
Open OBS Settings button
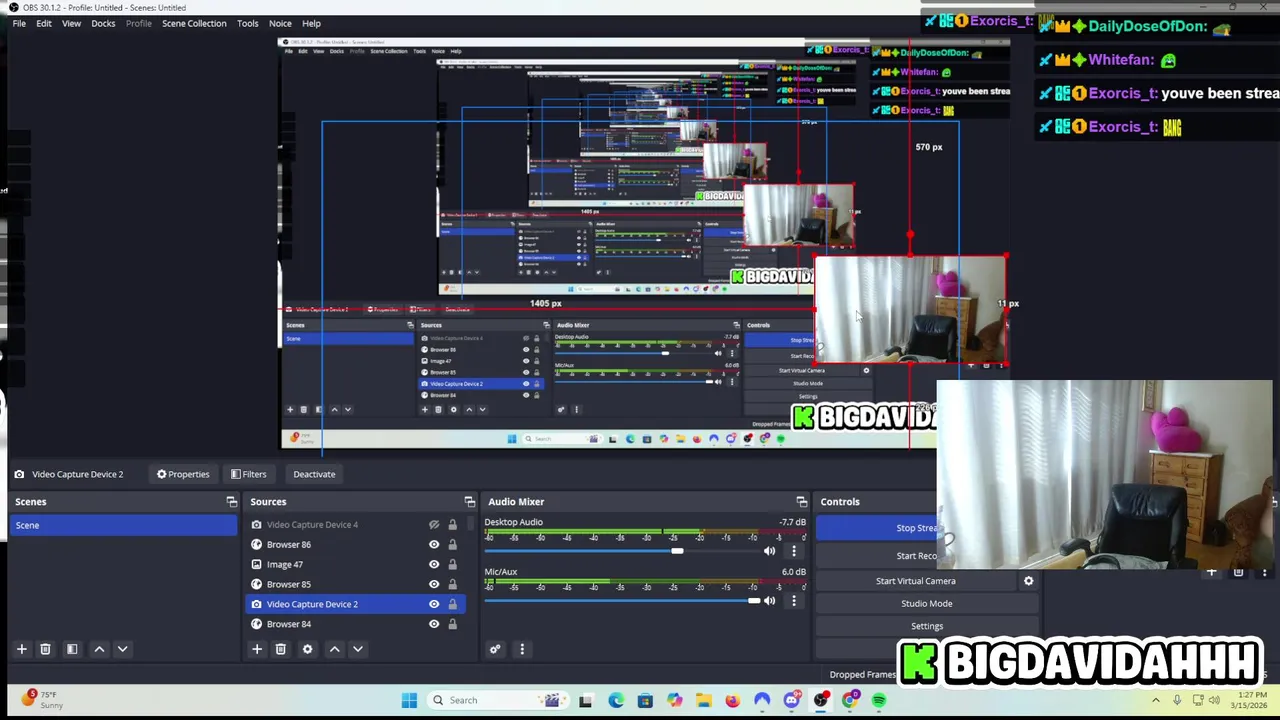click(x=927, y=626)
